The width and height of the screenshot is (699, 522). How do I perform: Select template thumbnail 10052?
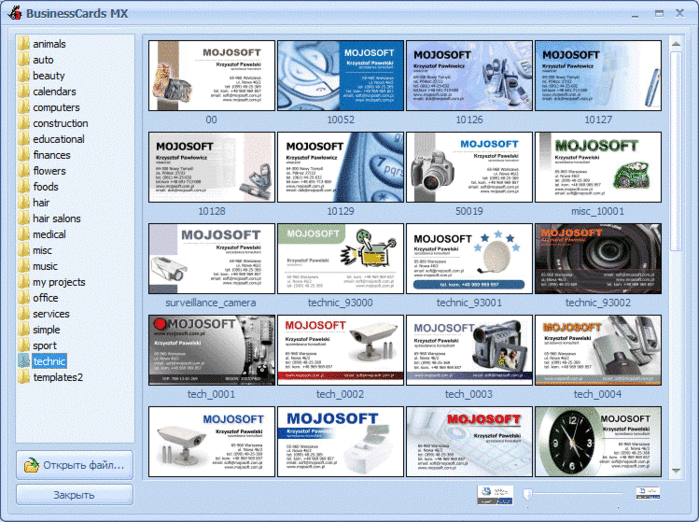point(341,75)
